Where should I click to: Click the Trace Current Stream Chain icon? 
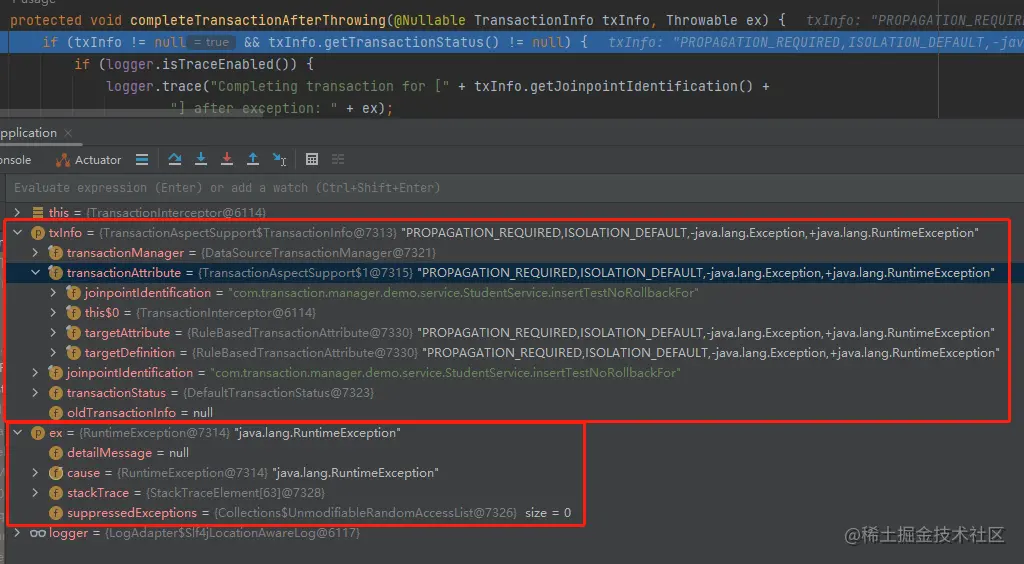pyautogui.click(x=338, y=159)
